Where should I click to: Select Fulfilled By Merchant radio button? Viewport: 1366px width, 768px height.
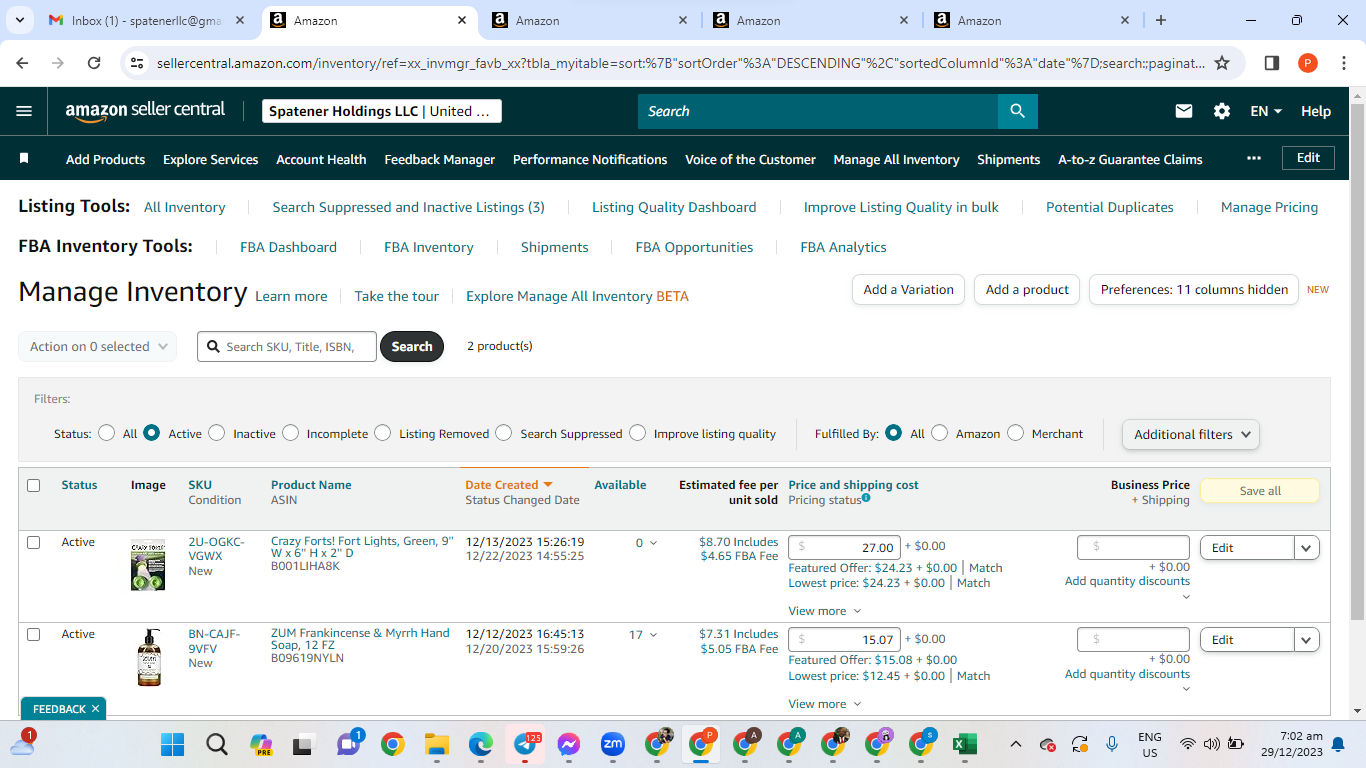pos(1016,433)
